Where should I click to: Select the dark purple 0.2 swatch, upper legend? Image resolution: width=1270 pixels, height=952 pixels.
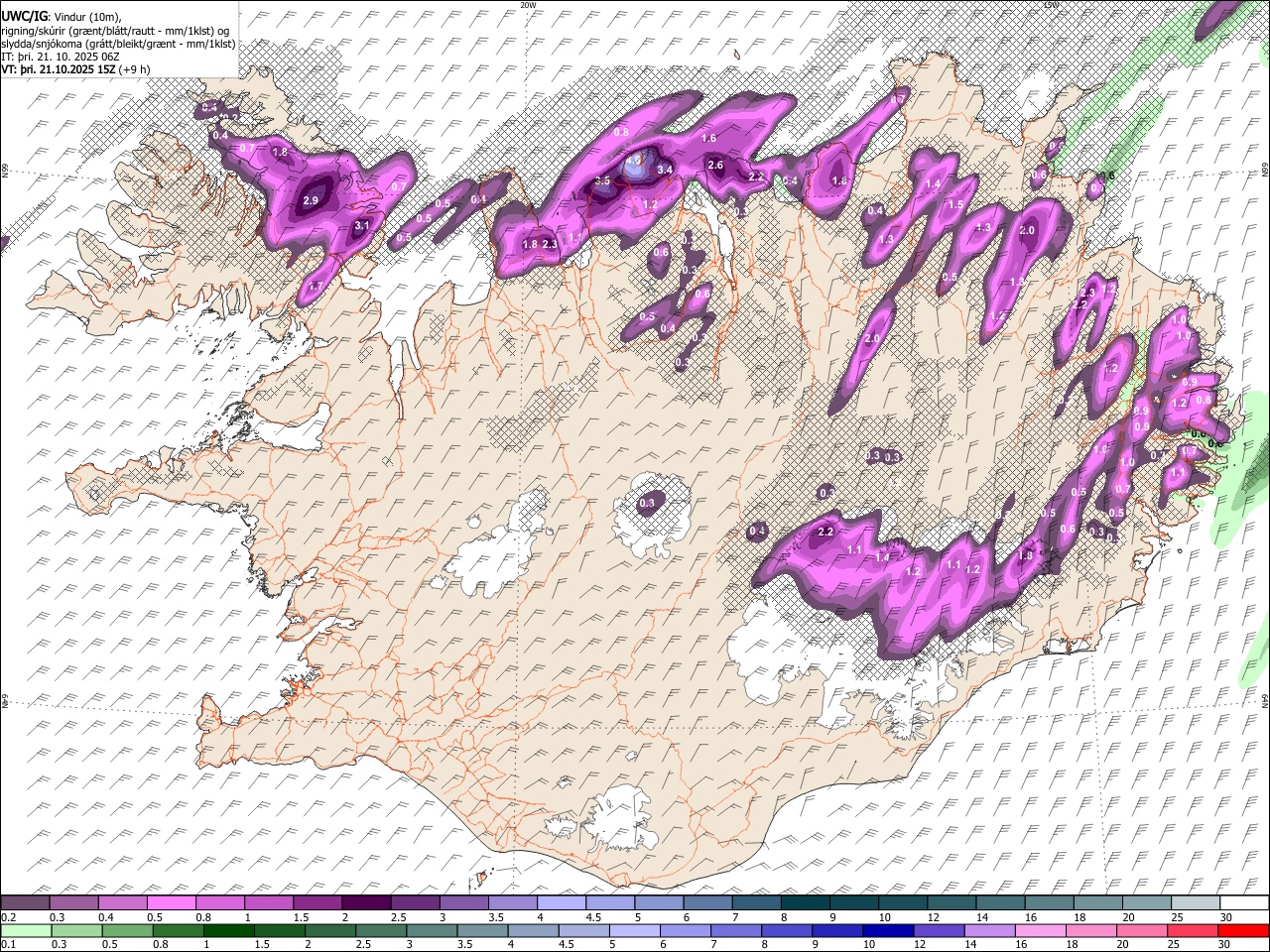click(25, 902)
